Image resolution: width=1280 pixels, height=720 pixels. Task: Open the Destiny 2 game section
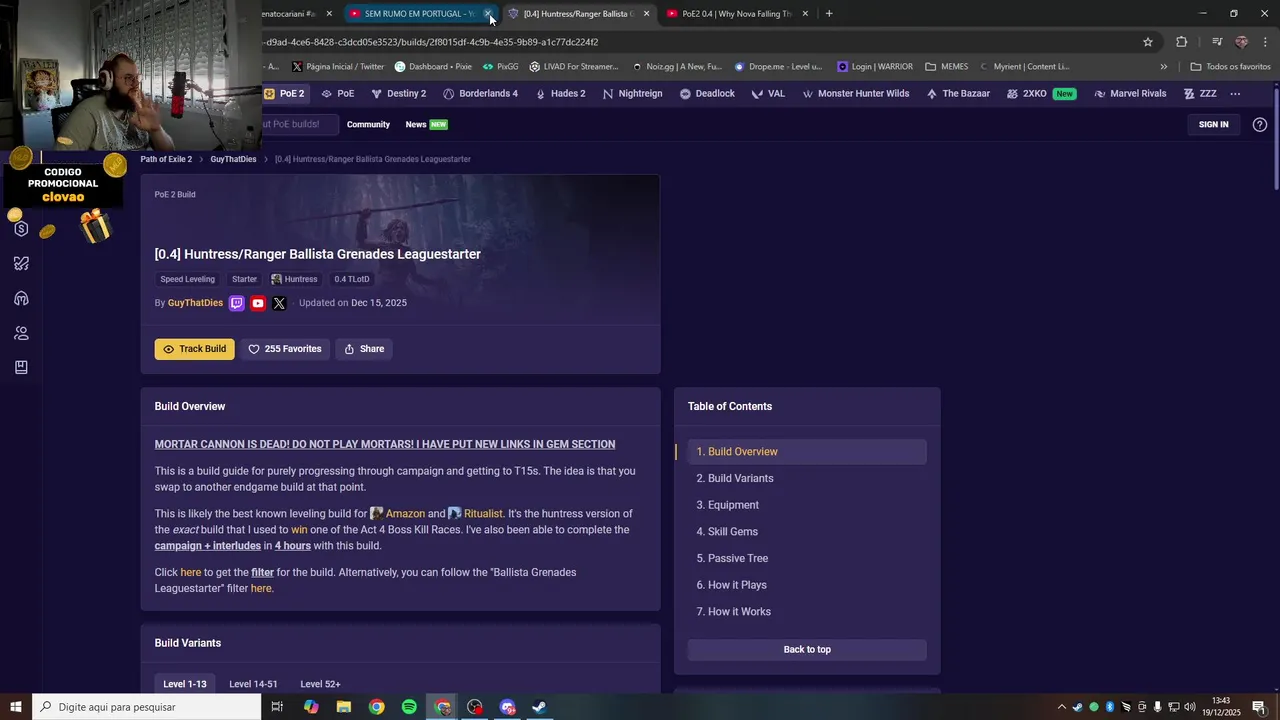(398, 93)
